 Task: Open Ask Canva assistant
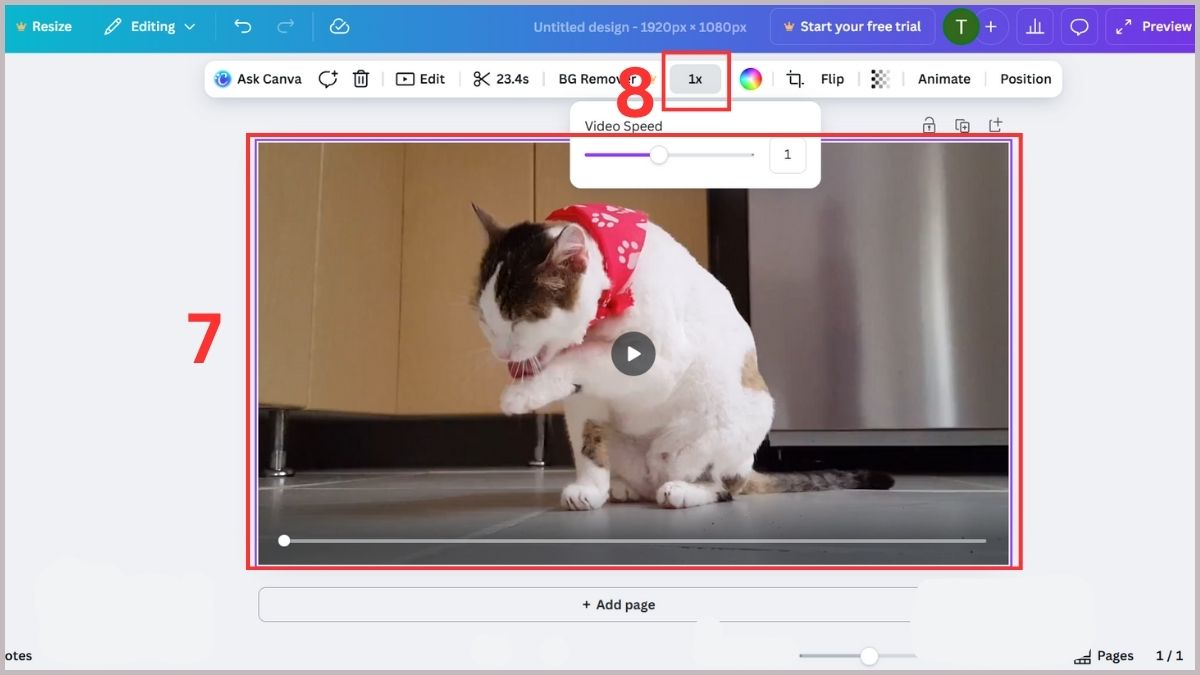coord(257,78)
